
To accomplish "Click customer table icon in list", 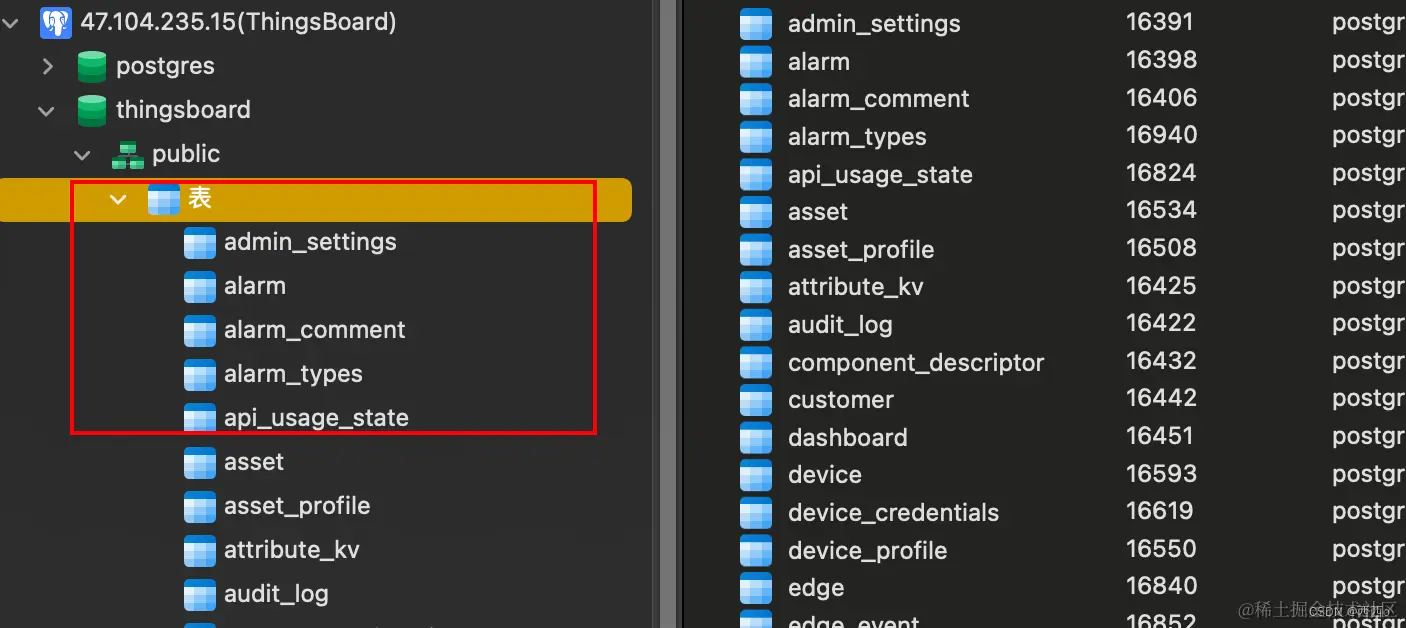I will pos(756,400).
